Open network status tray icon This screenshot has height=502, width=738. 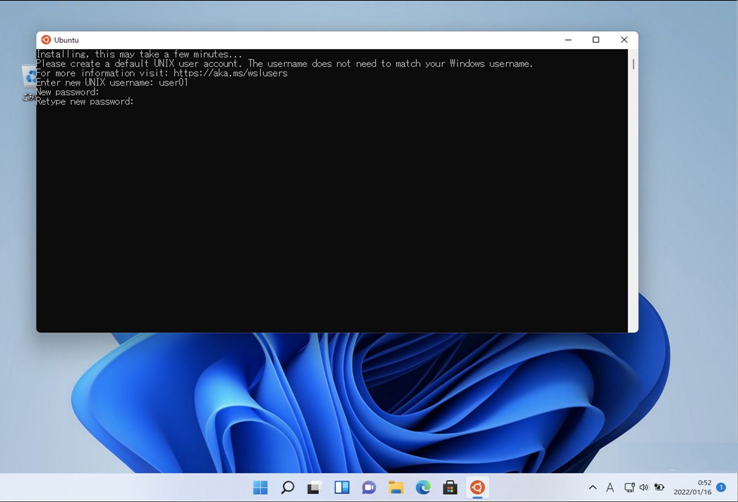click(629, 487)
